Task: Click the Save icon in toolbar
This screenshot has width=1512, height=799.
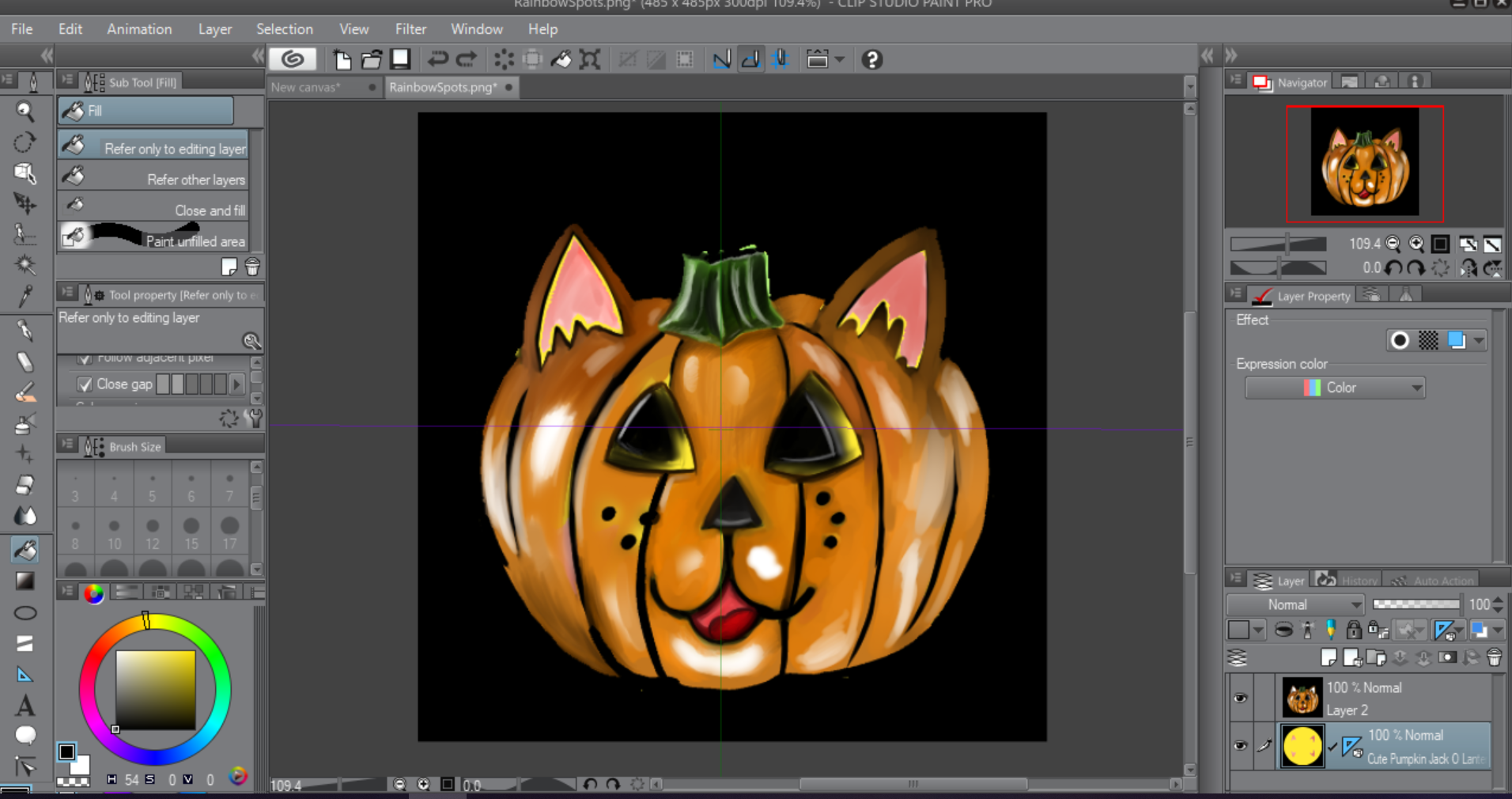Action: (x=401, y=59)
